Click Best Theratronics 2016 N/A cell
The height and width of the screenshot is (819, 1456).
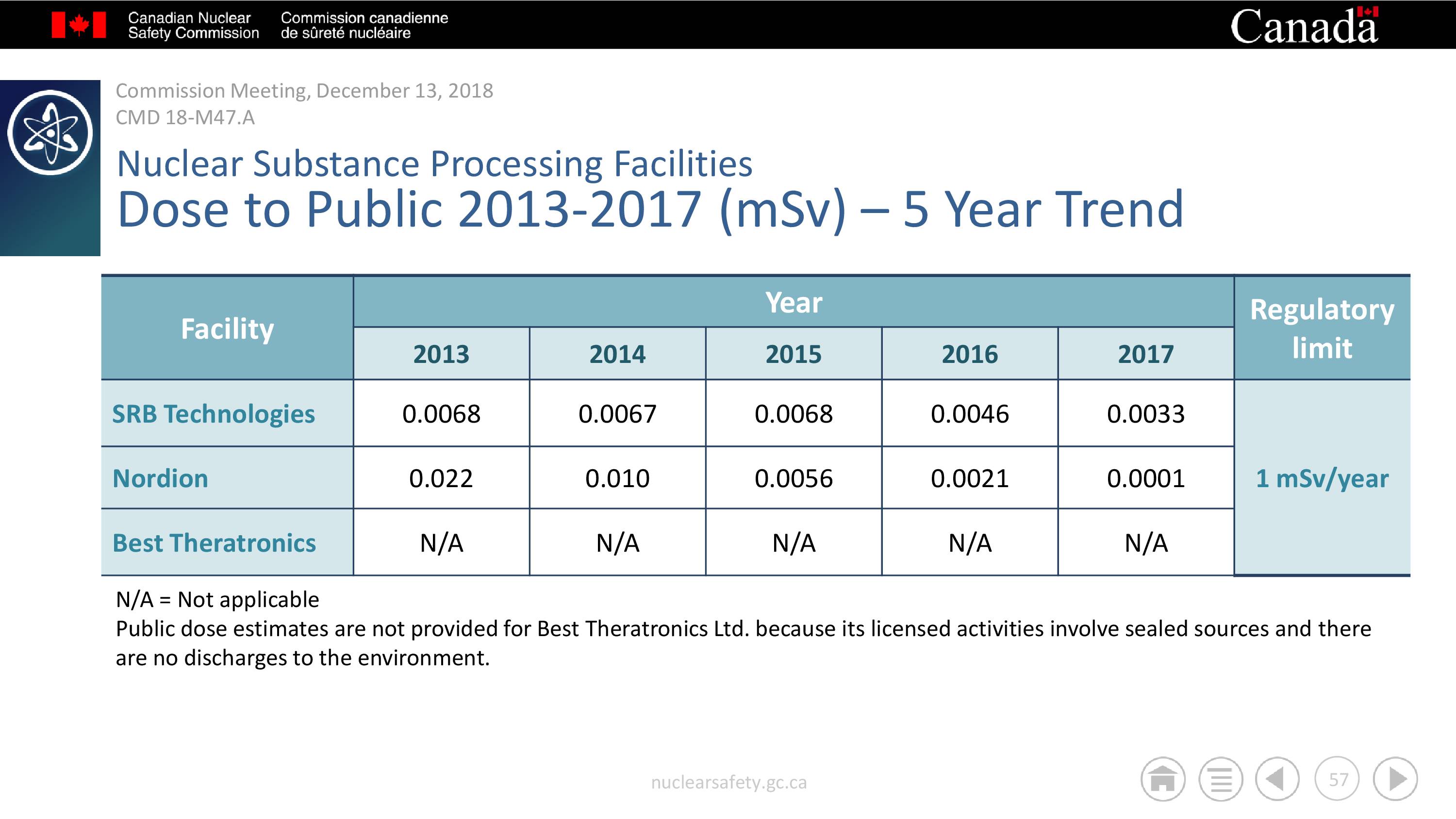970,542
